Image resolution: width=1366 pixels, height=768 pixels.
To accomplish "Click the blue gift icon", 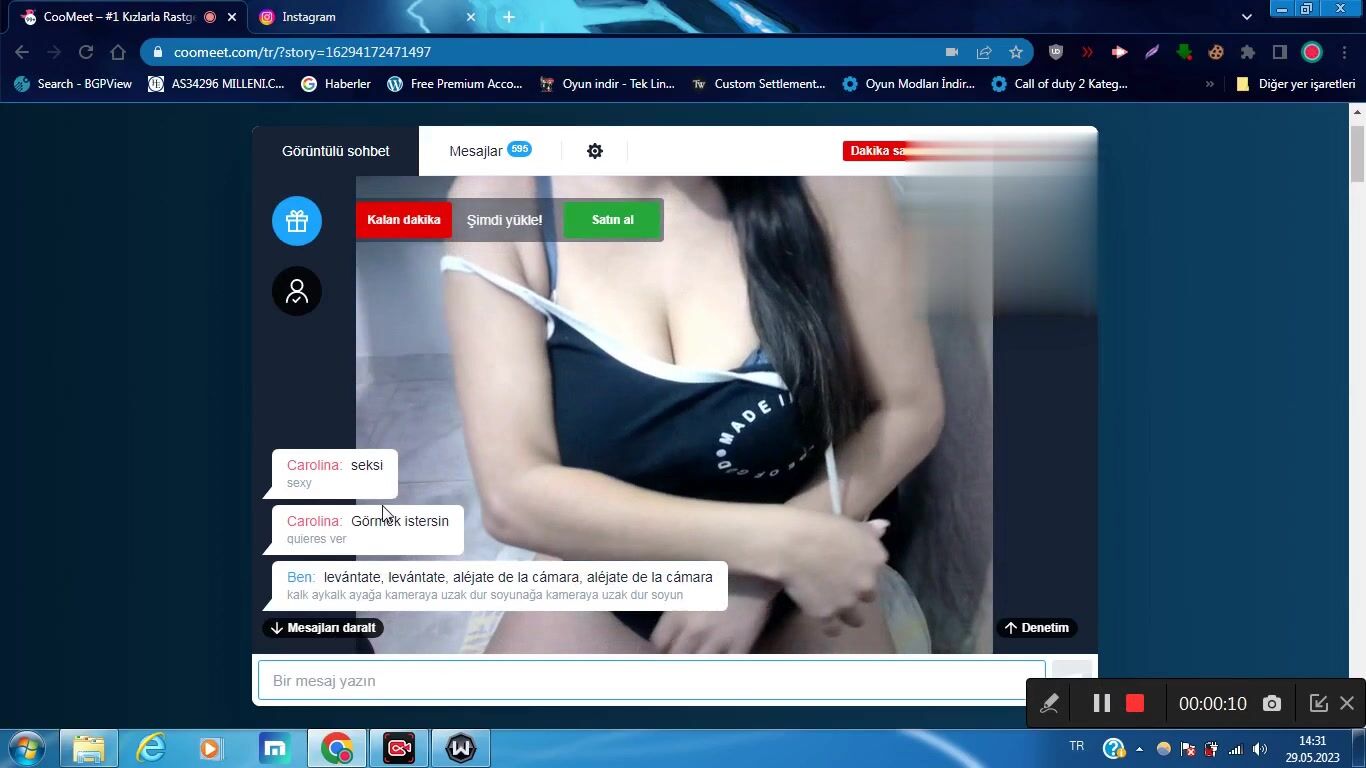I will pyautogui.click(x=297, y=221).
